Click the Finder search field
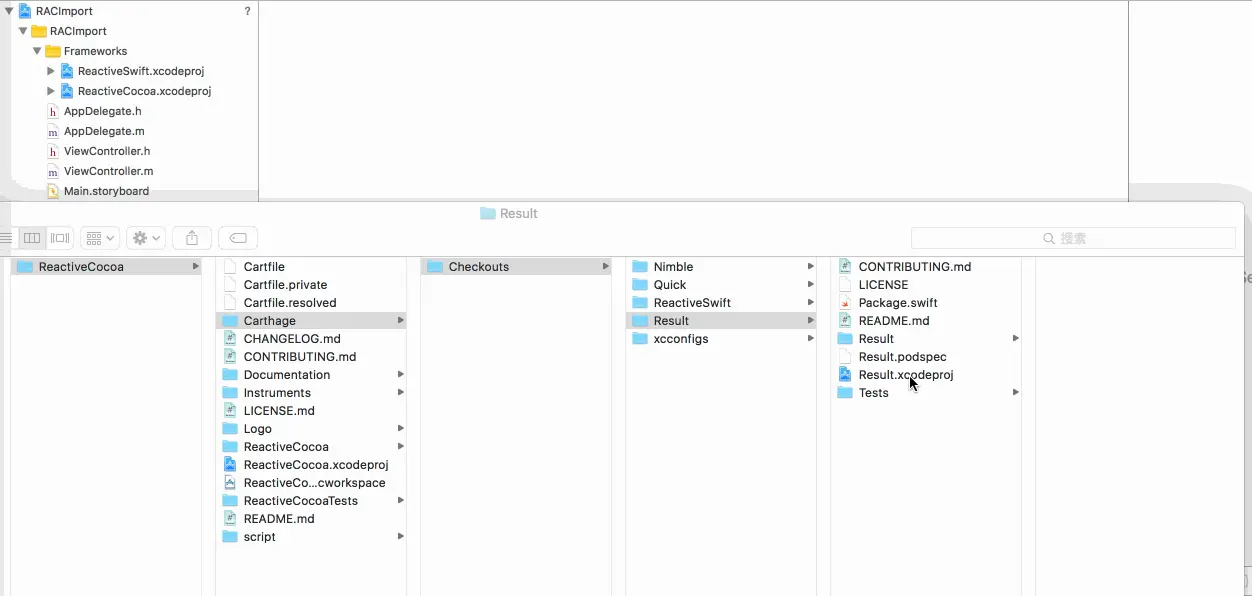 [x=1073, y=238]
